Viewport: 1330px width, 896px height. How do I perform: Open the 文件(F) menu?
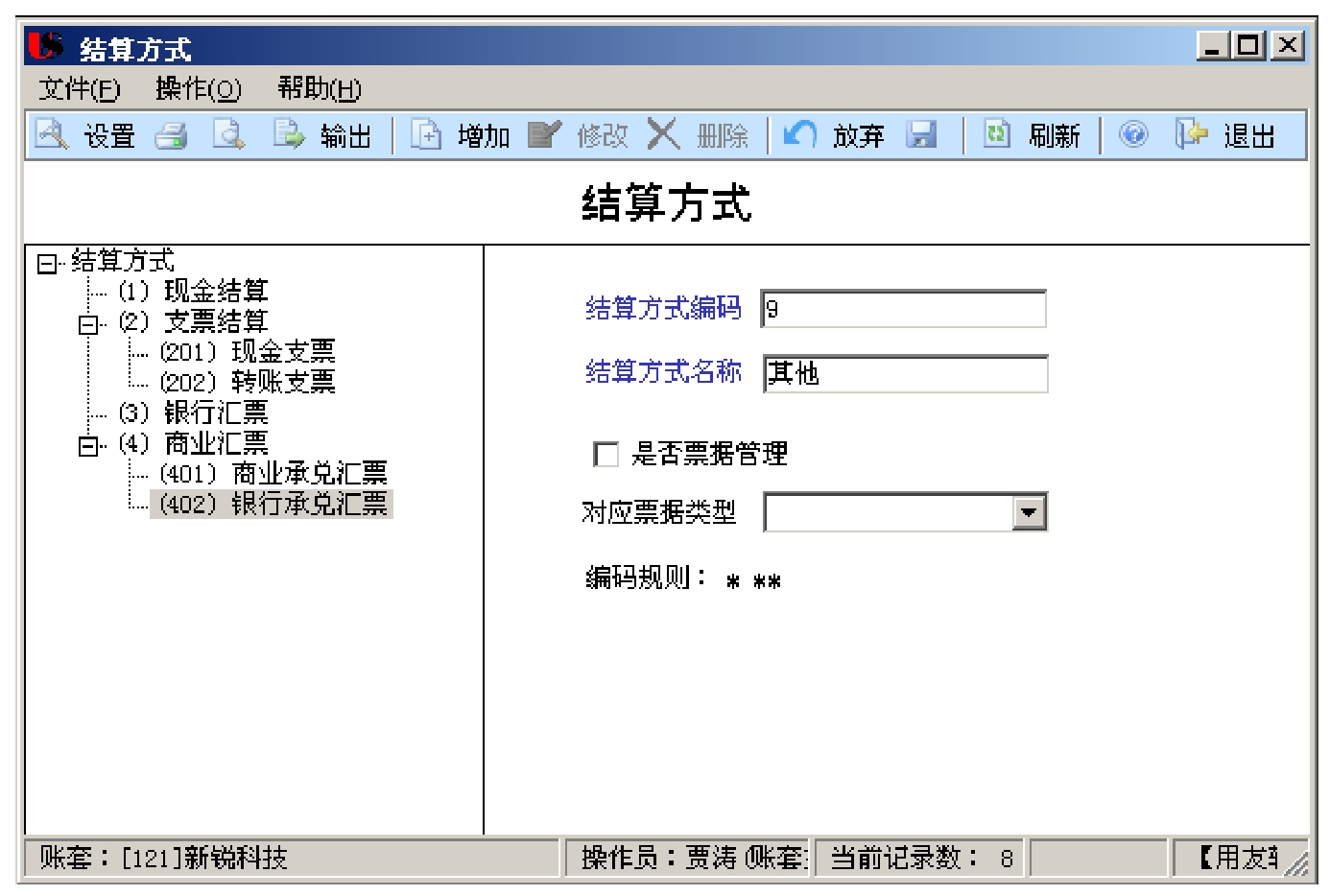[x=80, y=89]
